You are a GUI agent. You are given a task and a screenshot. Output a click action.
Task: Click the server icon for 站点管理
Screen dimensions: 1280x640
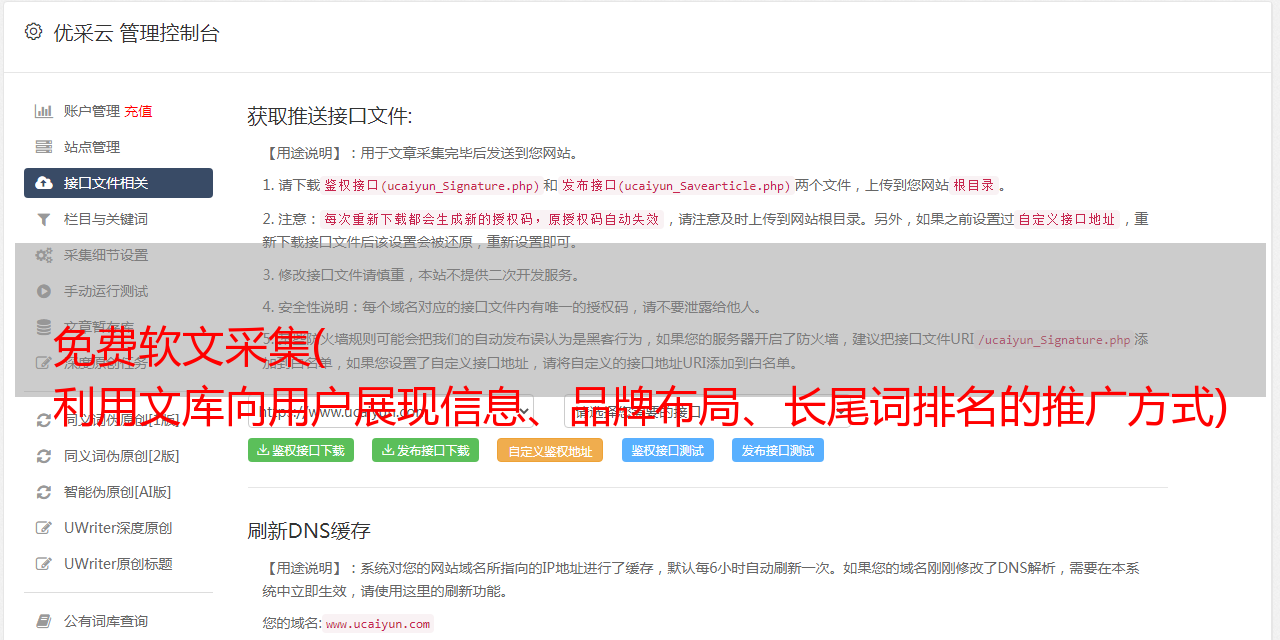(44, 147)
